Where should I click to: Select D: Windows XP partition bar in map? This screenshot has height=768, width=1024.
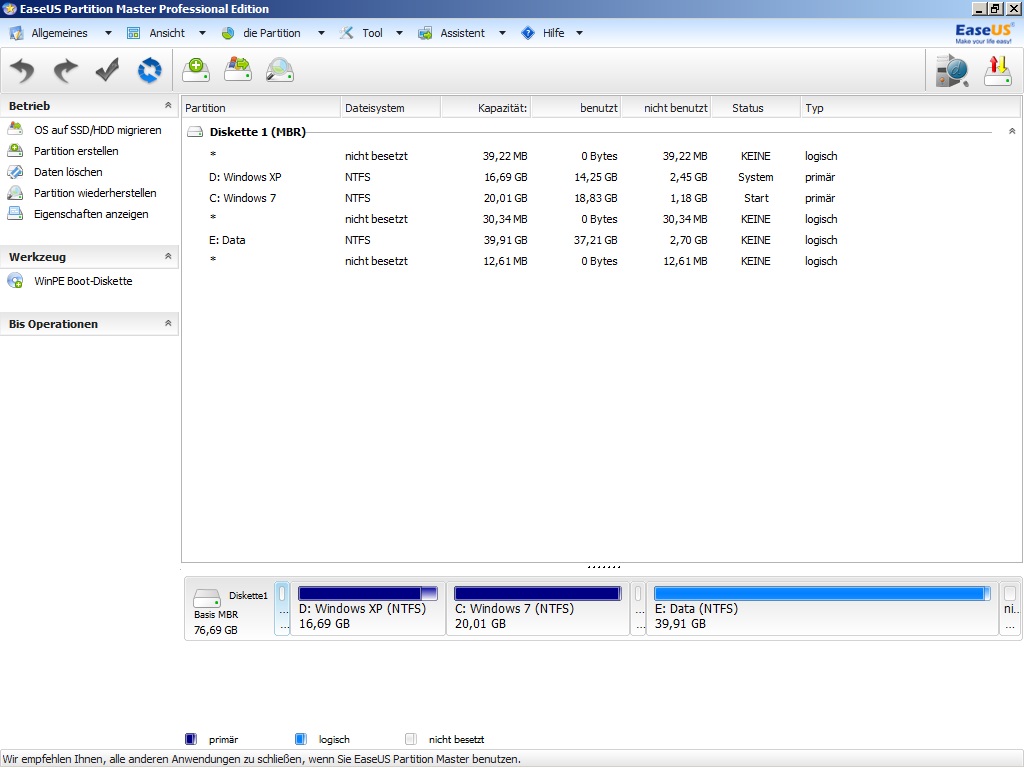pos(368,609)
